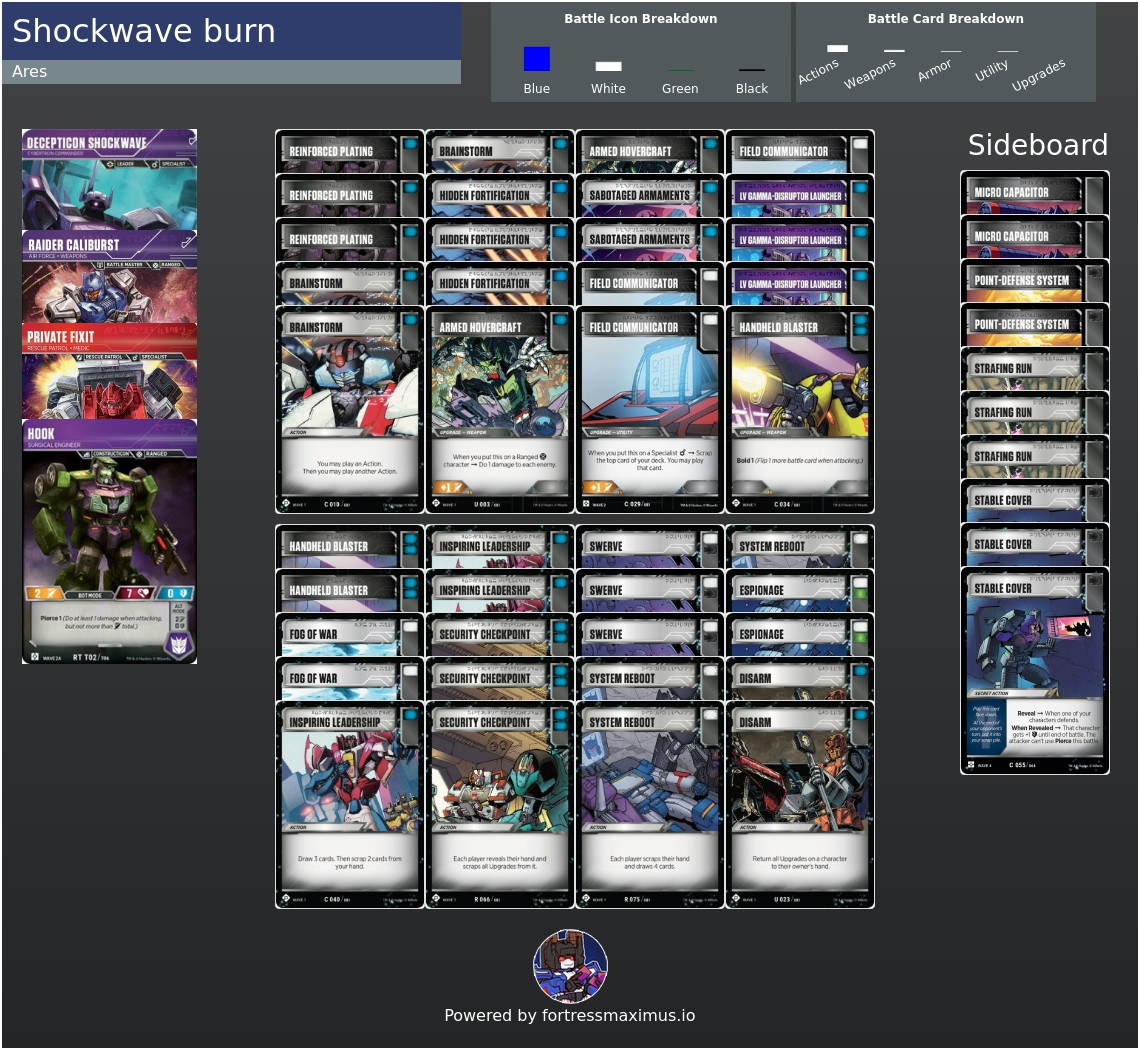Select the Actions bar in Battle Card Breakdown
The image size is (1140, 1050).
[x=838, y=48]
